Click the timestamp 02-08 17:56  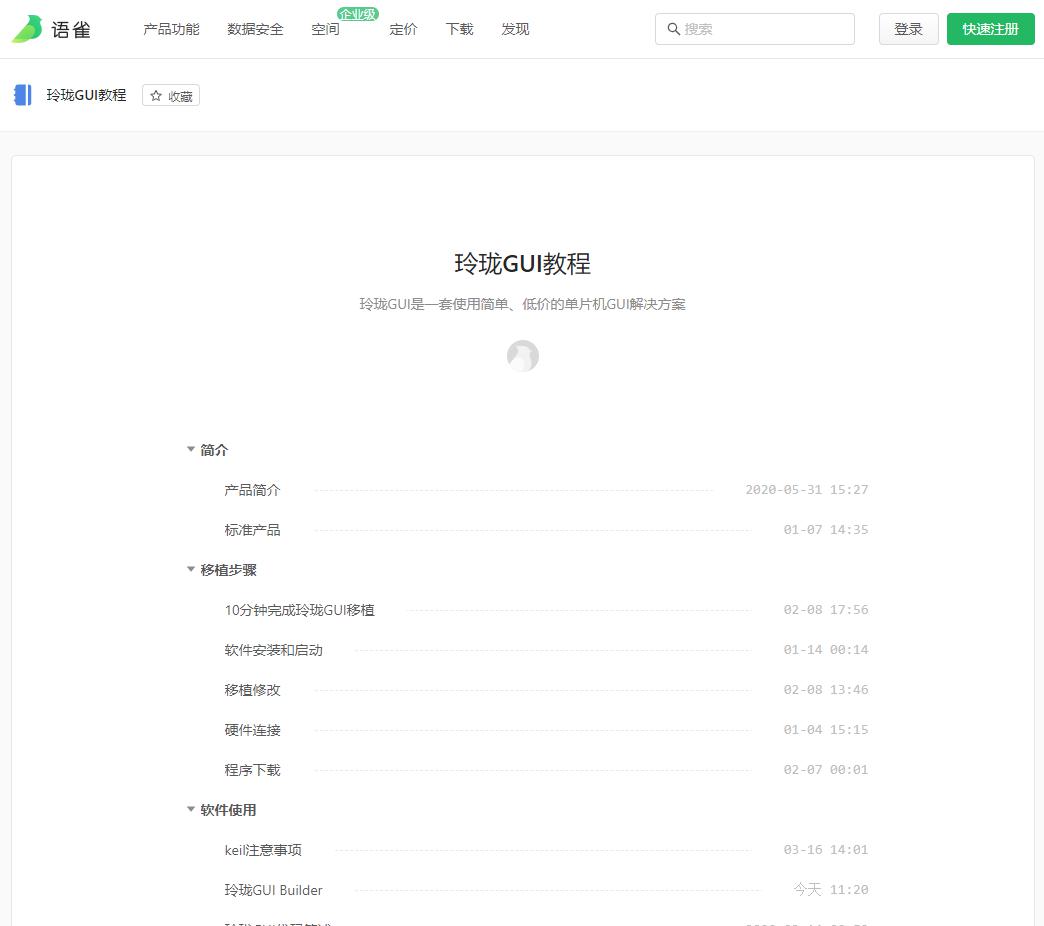826,610
